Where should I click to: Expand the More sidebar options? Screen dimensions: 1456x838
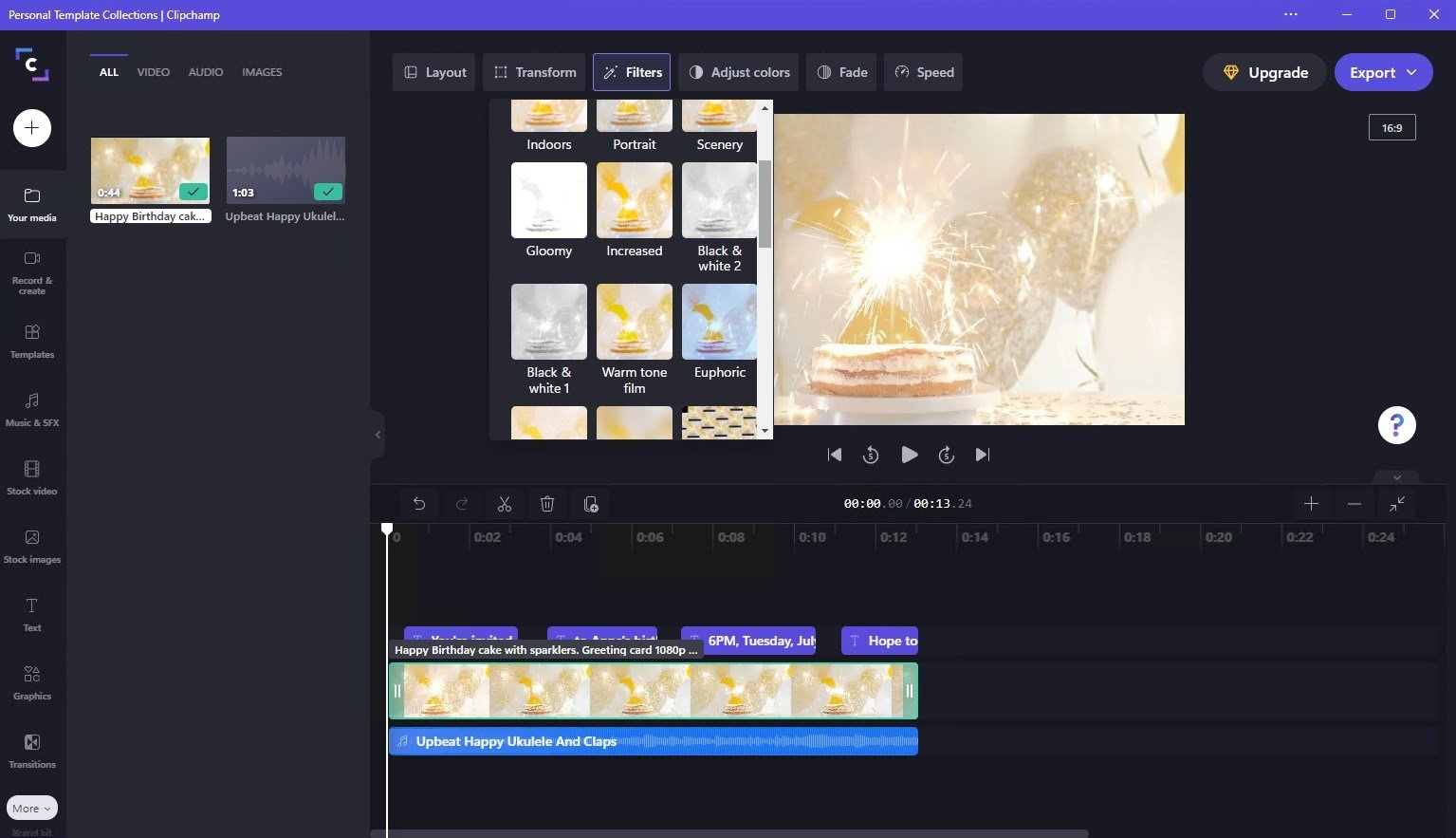point(32,809)
